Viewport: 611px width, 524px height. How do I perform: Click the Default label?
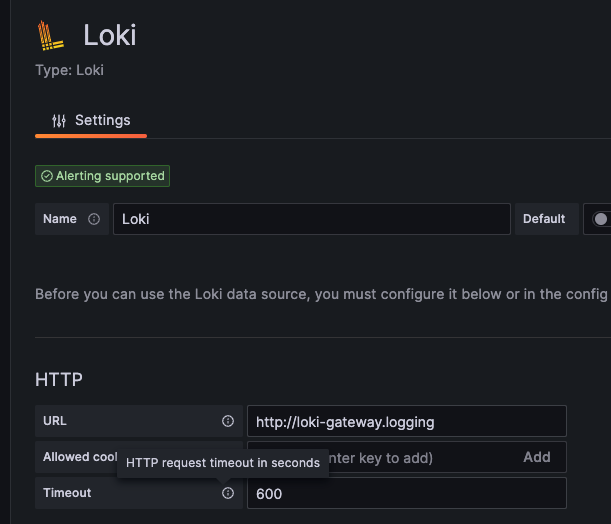coord(544,219)
